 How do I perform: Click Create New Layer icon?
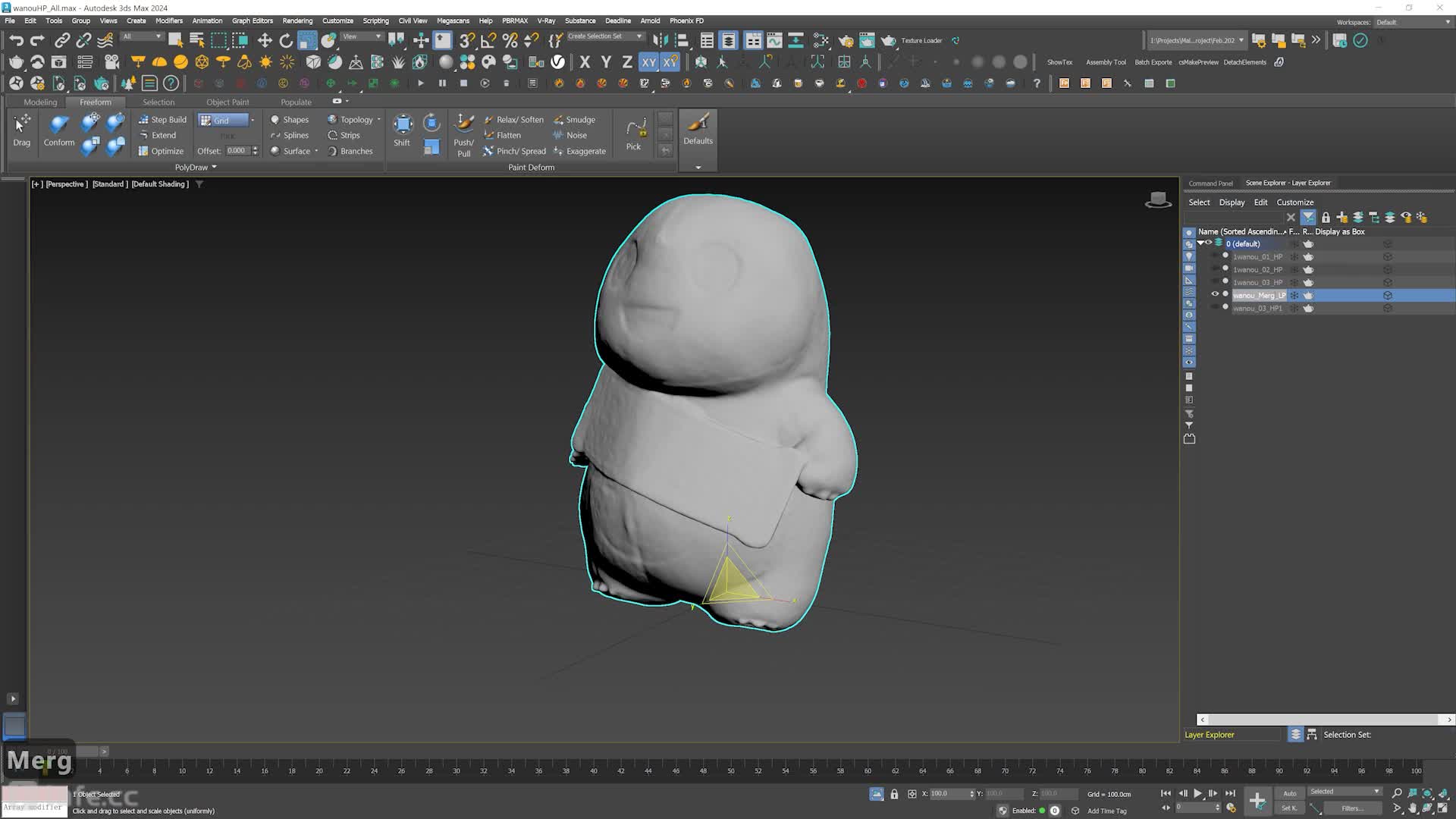(x=1342, y=218)
